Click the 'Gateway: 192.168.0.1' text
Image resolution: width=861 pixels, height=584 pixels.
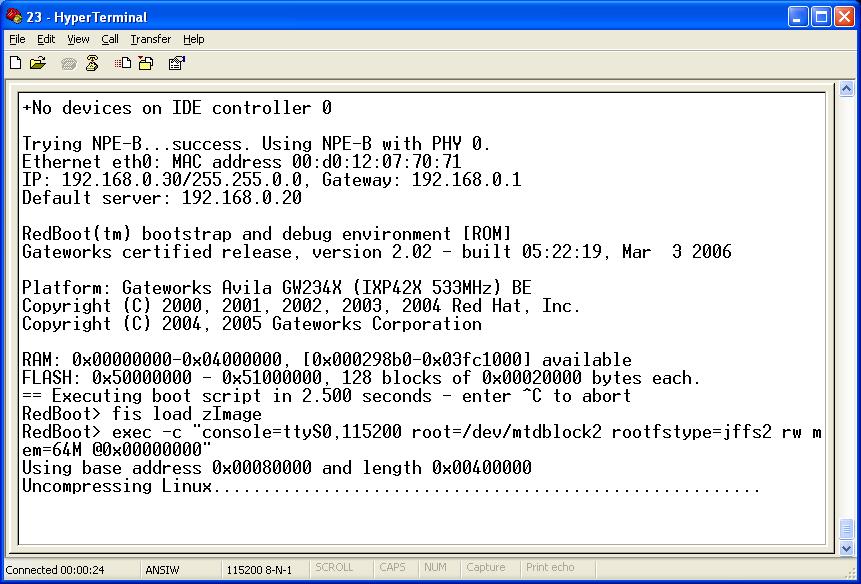pyautogui.click(x=422, y=180)
